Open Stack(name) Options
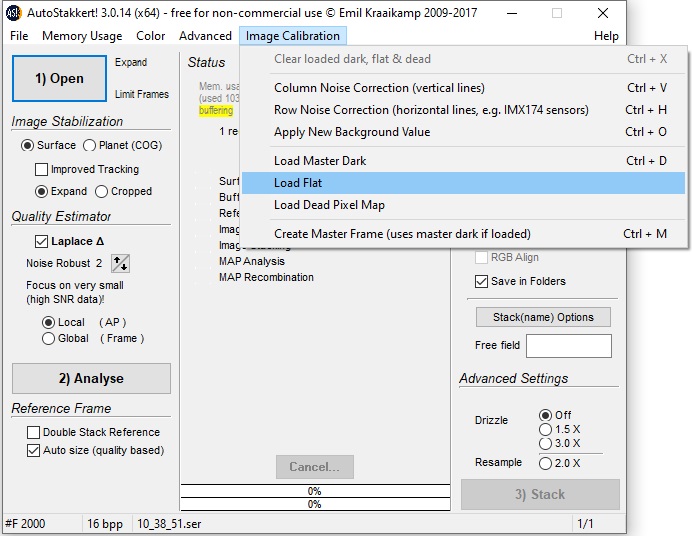This screenshot has width=692, height=536. (x=542, y=317)
